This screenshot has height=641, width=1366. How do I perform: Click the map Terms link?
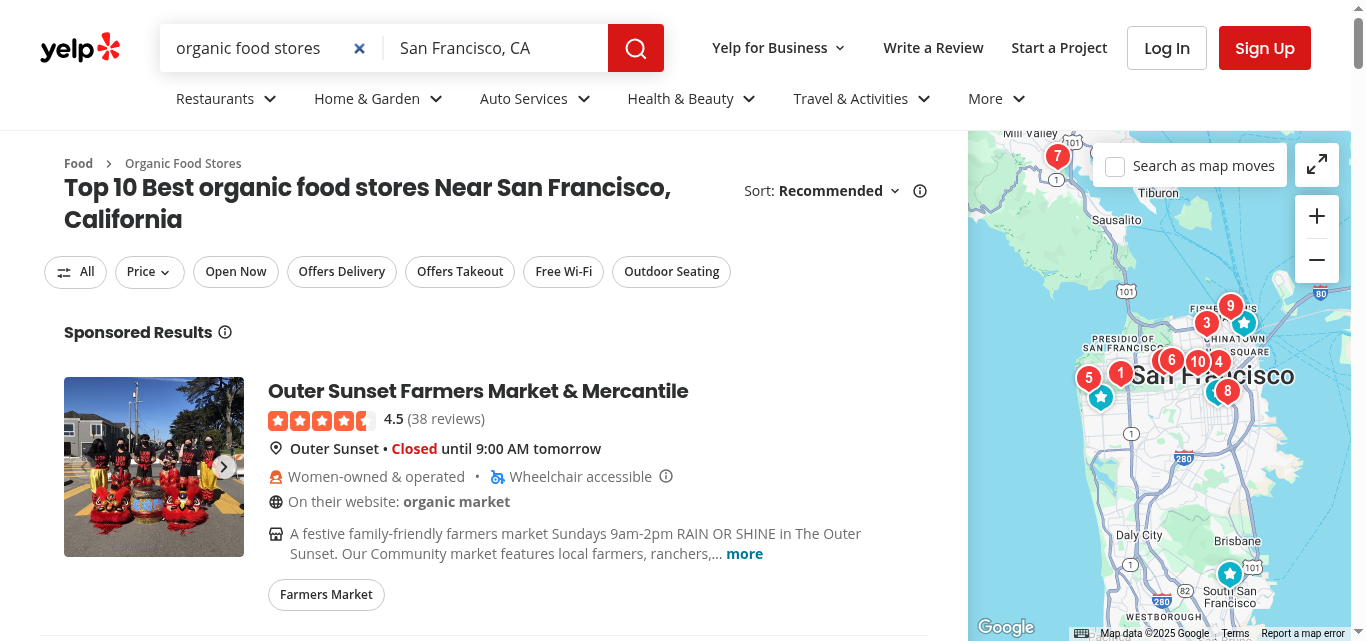[x=1235, y=633]
